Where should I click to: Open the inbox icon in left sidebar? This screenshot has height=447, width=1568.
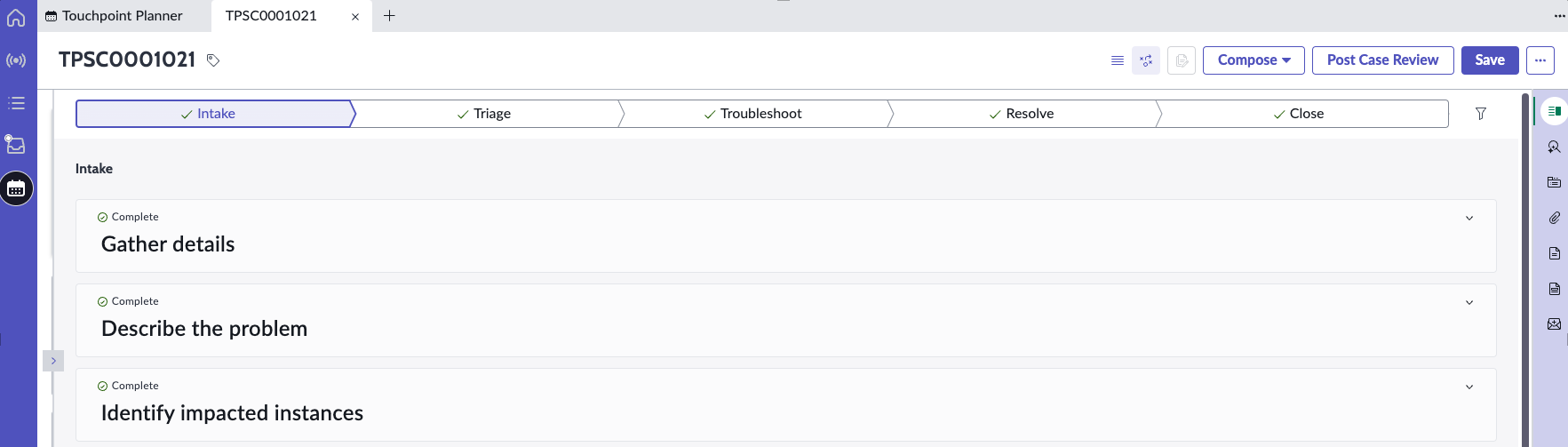coord(15,144)
